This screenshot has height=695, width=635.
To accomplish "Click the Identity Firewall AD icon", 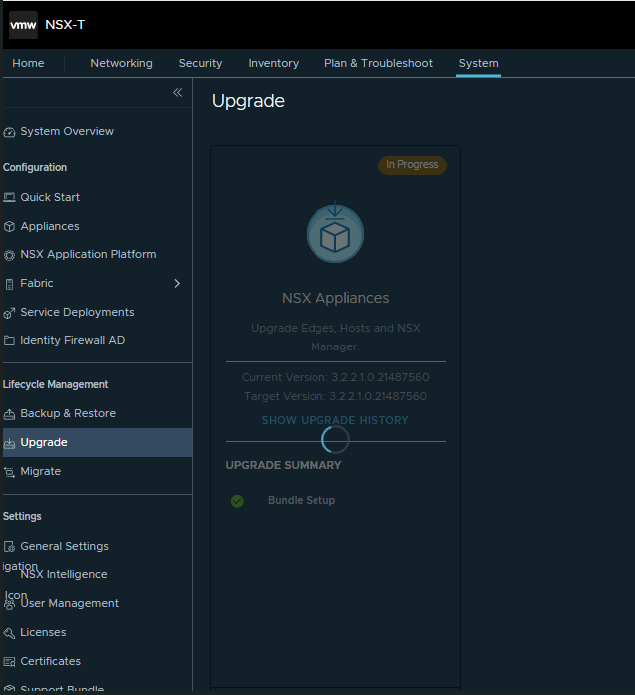I will pos(9,341).
